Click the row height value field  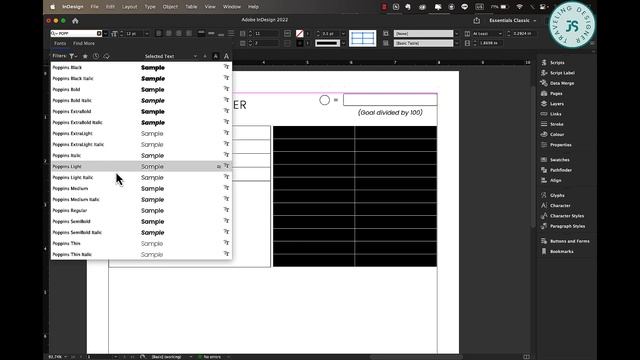[x=523, y=33]
